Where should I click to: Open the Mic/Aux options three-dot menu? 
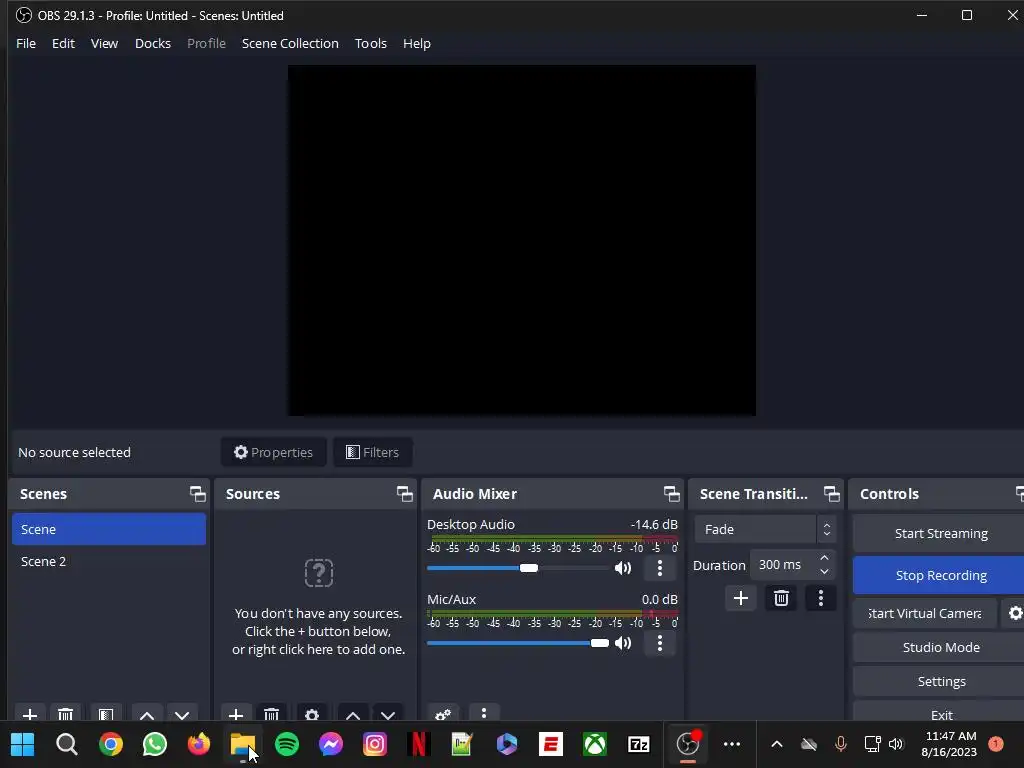pyautogui.click(x=660, y=643)
